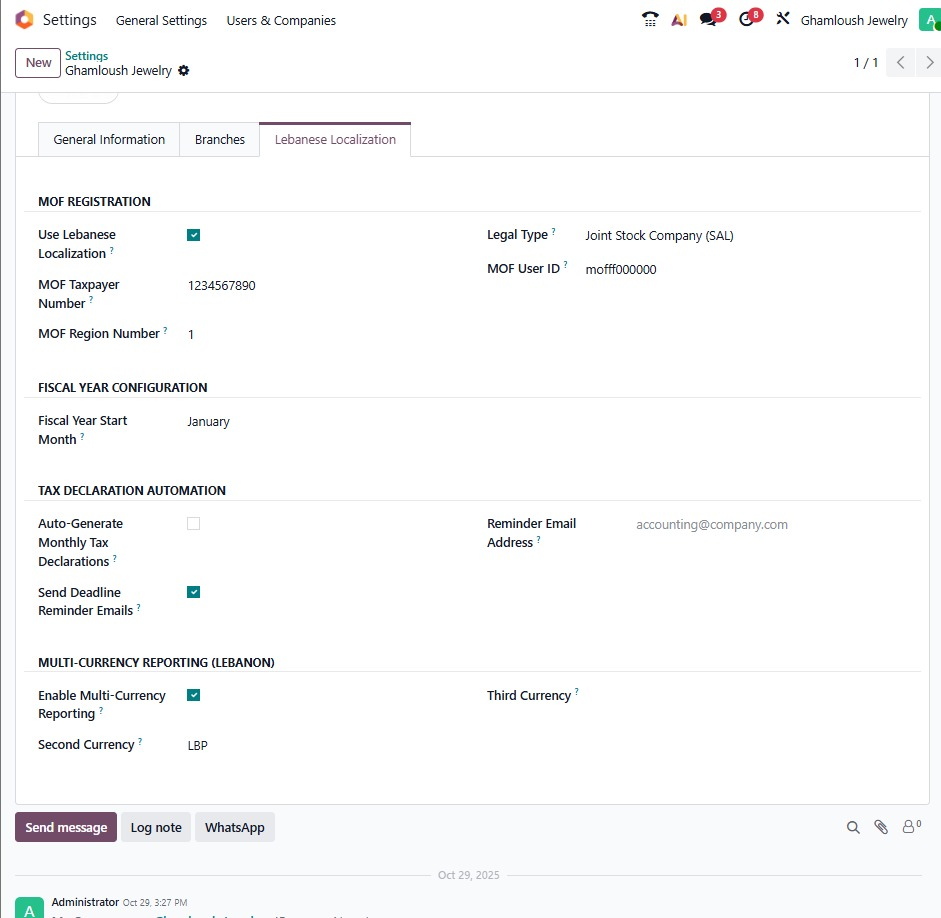The width and height of the screenshot is (941, 918).
Task: Enable Auto-Generate Monthly Tax Declarations checkbox
Action: click(194, 523)
